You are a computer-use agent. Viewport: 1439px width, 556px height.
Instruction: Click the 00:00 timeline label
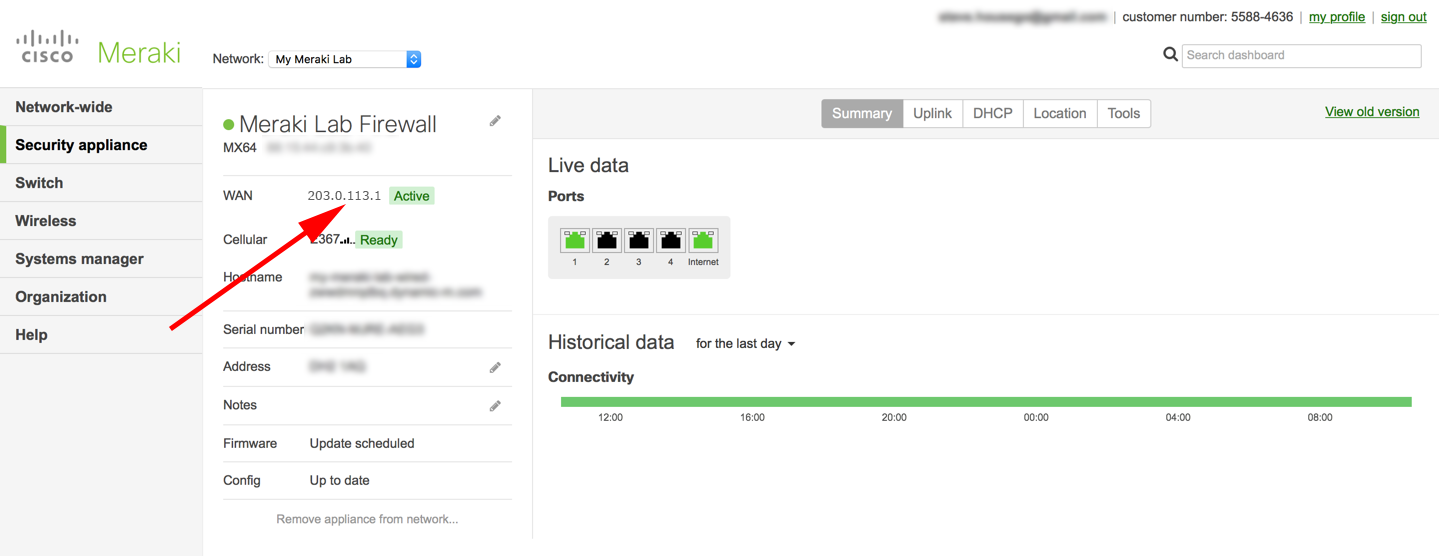[x=1036, y=417]
